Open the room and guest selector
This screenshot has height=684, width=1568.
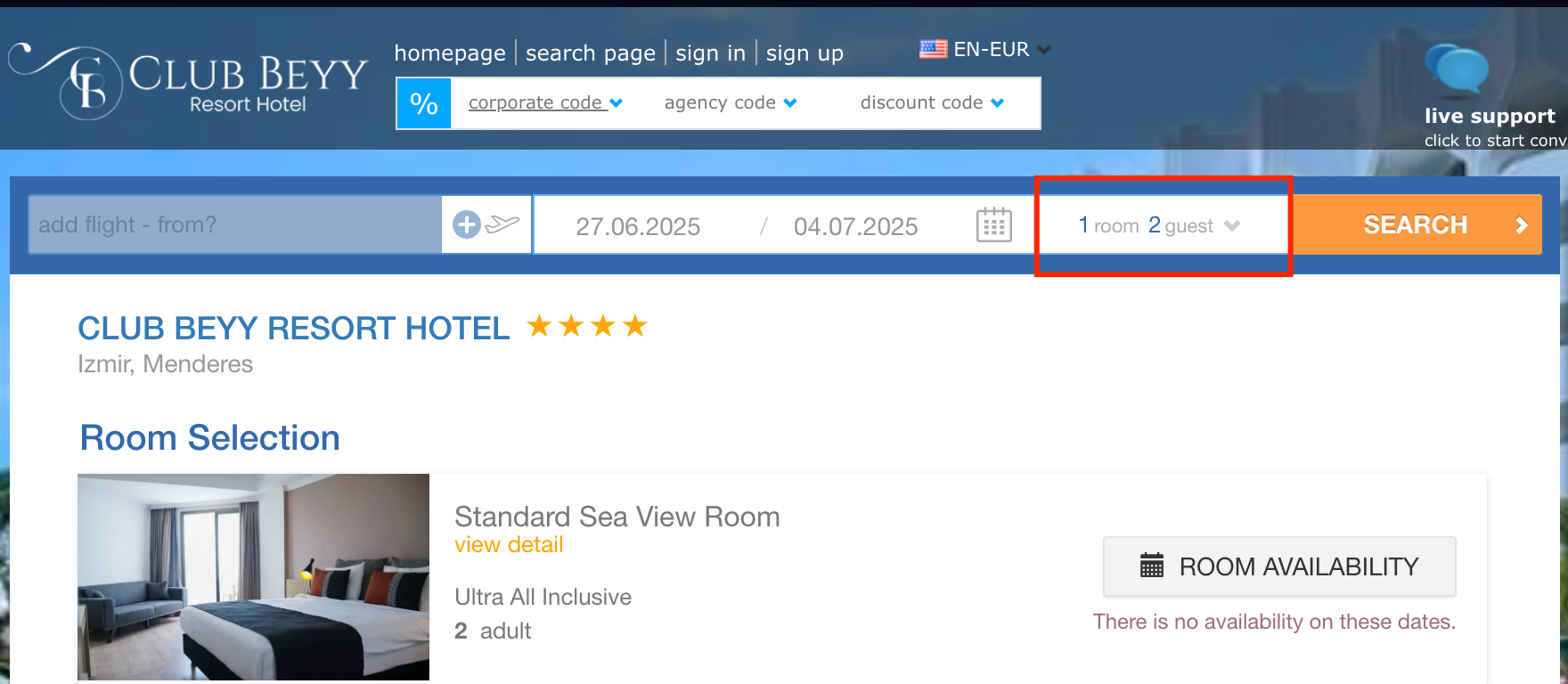[1159, 226]
